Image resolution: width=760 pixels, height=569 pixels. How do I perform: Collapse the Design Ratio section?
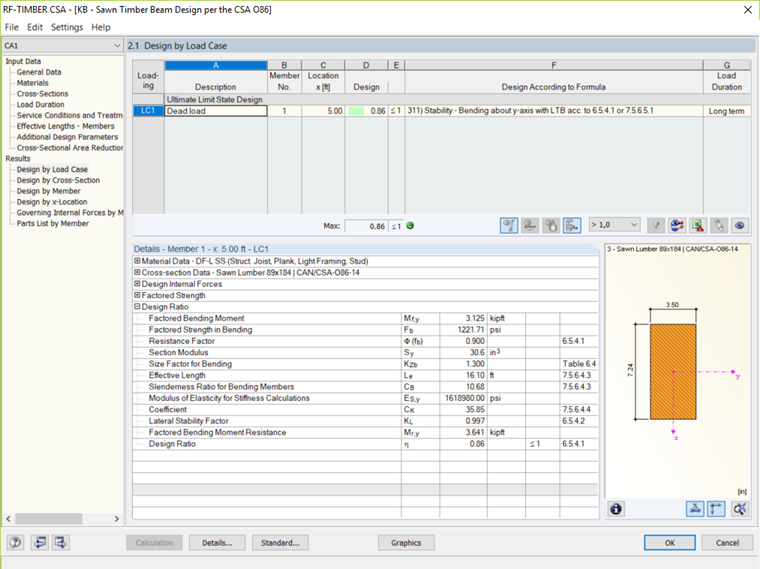(x=137, y=307)
